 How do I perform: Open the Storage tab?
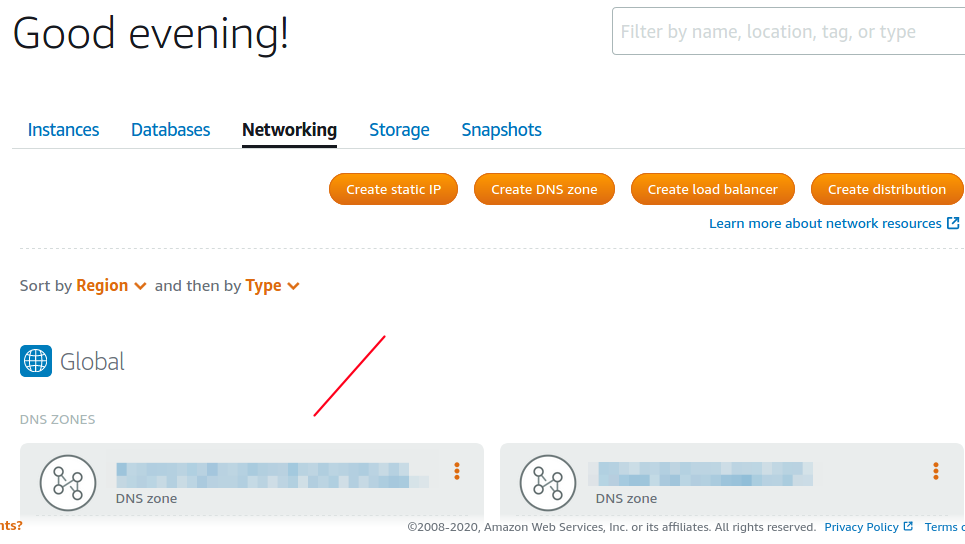pos(399,130)
